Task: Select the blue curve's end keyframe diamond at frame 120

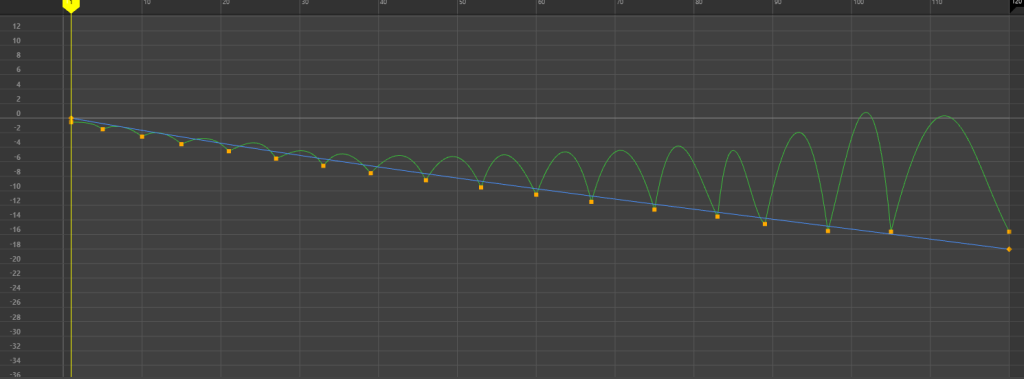Action: [1009, 249]
